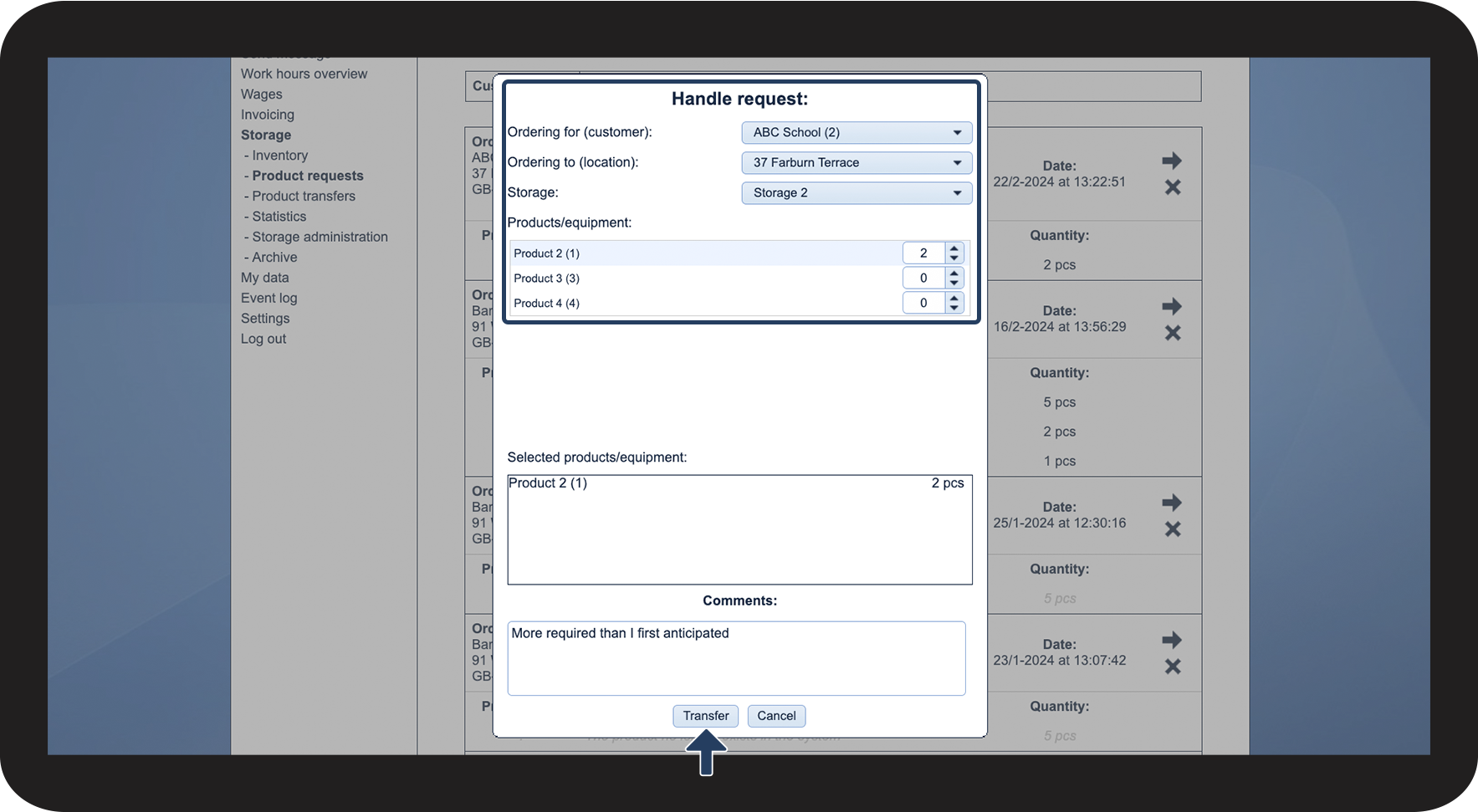Click Log out in the sidebar
Image resolution: width=1478 pixels, height=812 pixels.
pyautogui.click(x=263, y=339)
